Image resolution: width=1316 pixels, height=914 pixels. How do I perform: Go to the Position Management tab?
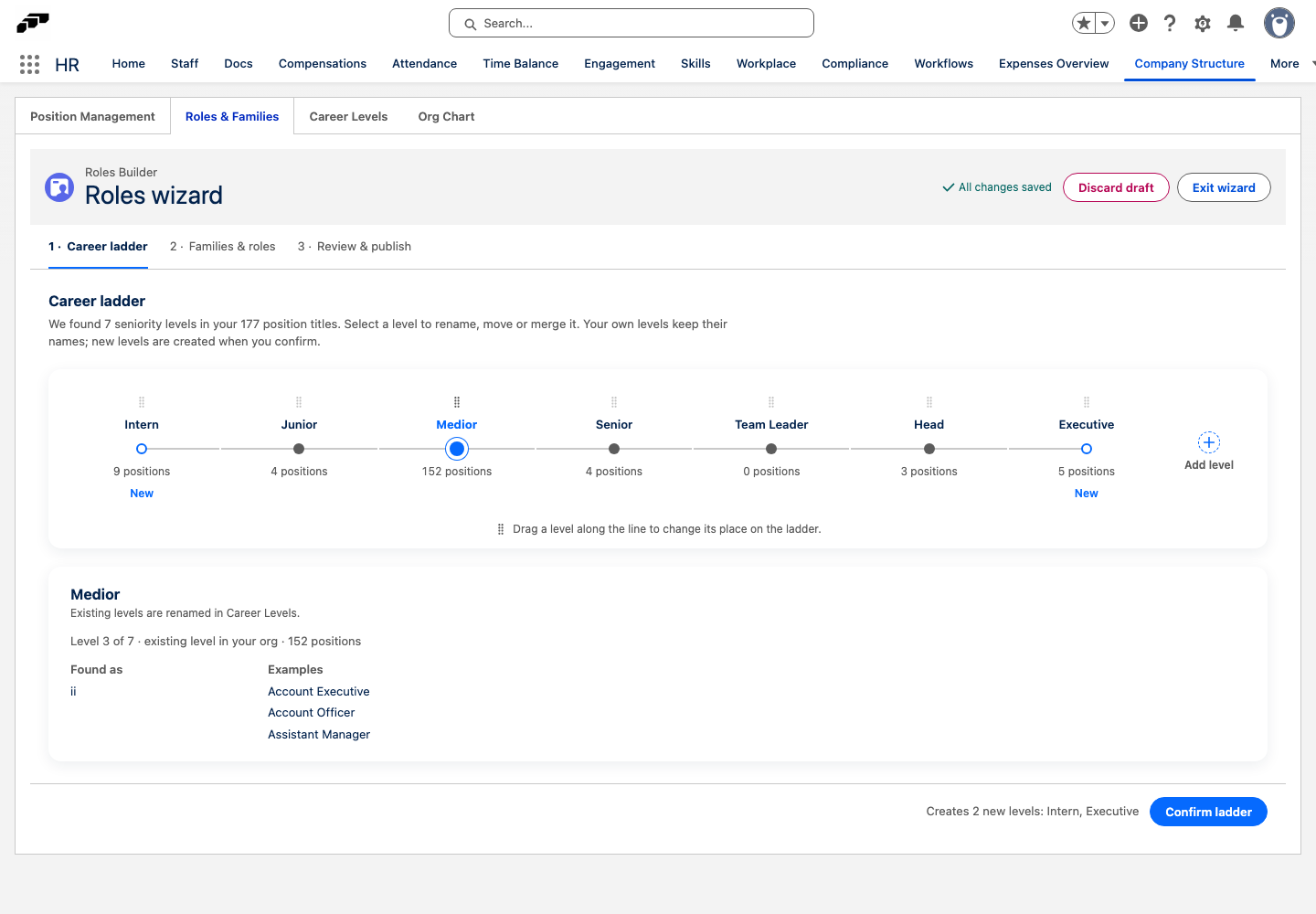[x=92, y=117]
